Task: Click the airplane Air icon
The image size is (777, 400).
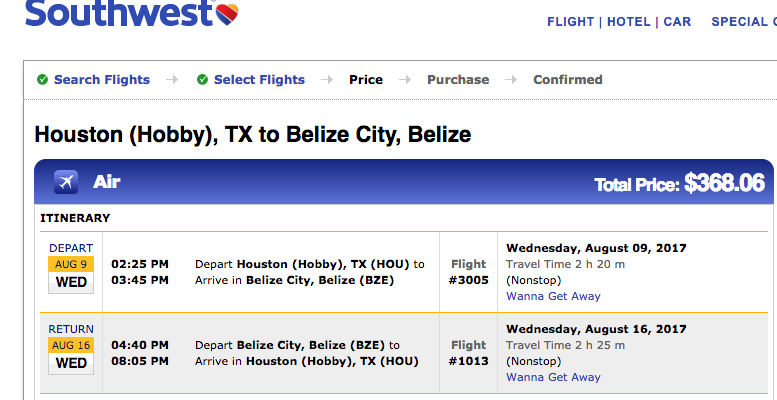Action: tap(66, 182)
